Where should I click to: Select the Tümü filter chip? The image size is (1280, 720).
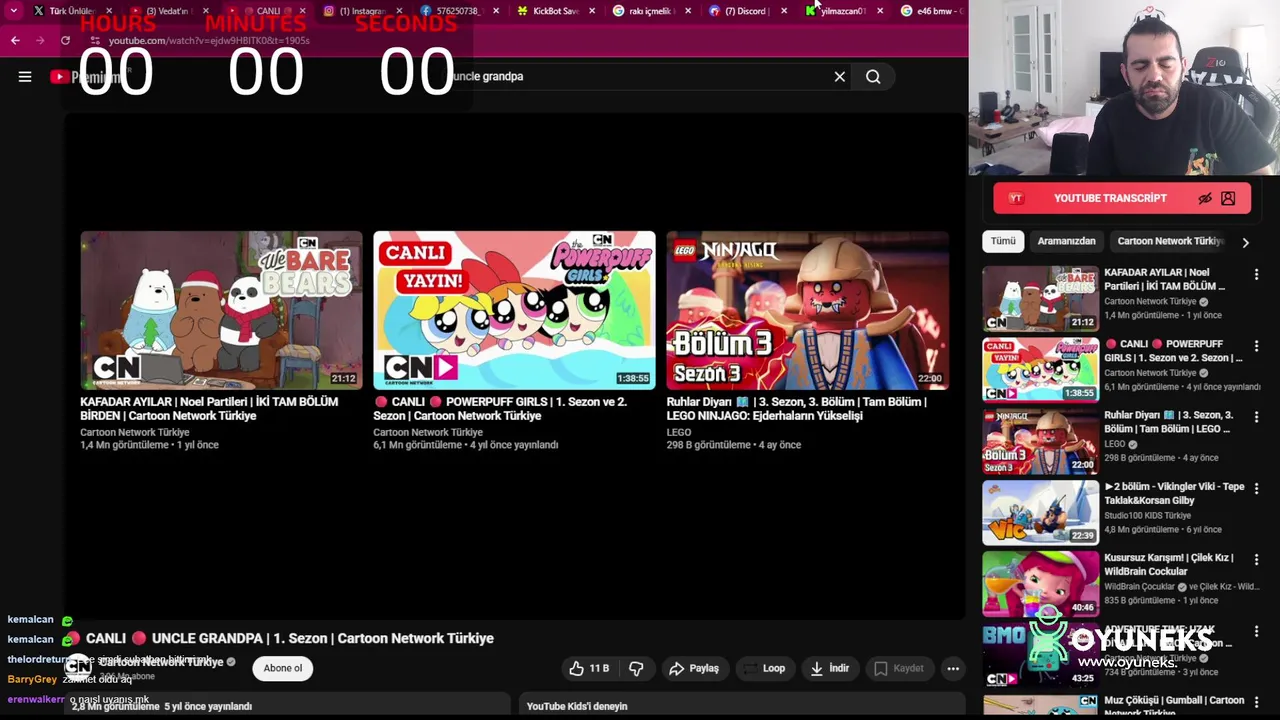point(1003,241)
